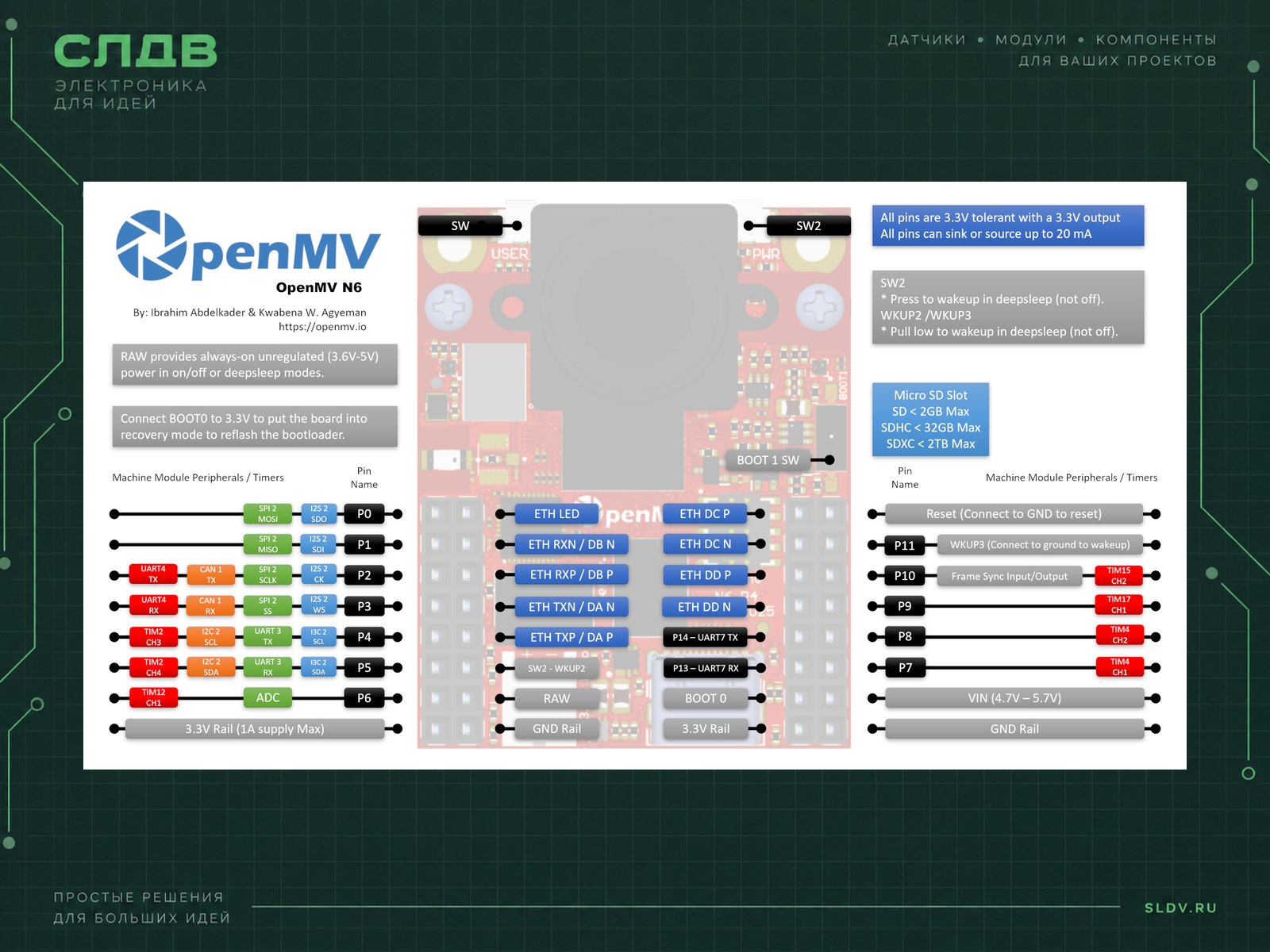1270x952 pixels.
Task: Click the I2C 2 SCL label
Action: coord(210,637)
